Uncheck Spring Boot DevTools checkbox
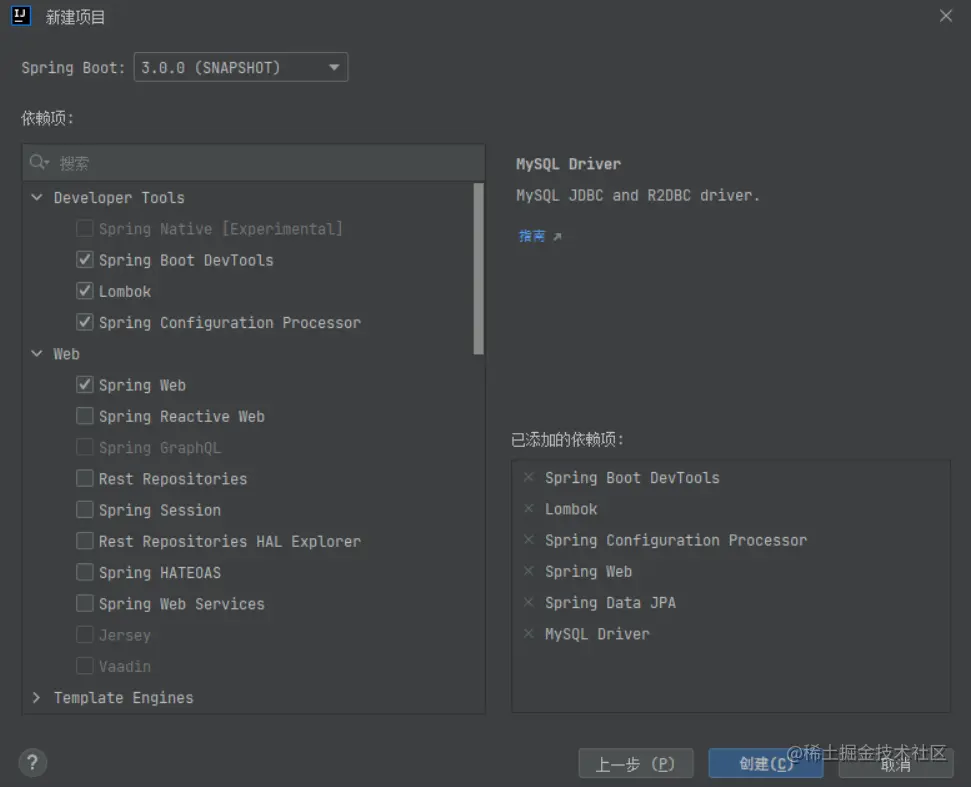Image resolution: width=971 pixels, height=787 pixels. [85, 259]
